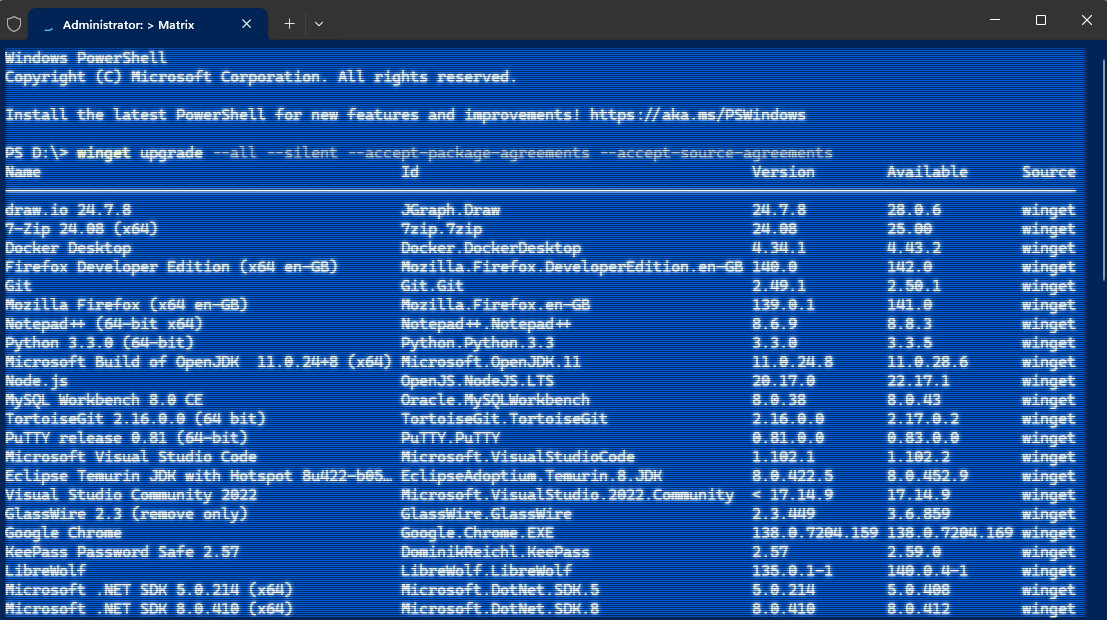Image resolution: width=1107 pixels, height=620 pixels.
Task: Maximize the terminal window
Action: 1040,20
